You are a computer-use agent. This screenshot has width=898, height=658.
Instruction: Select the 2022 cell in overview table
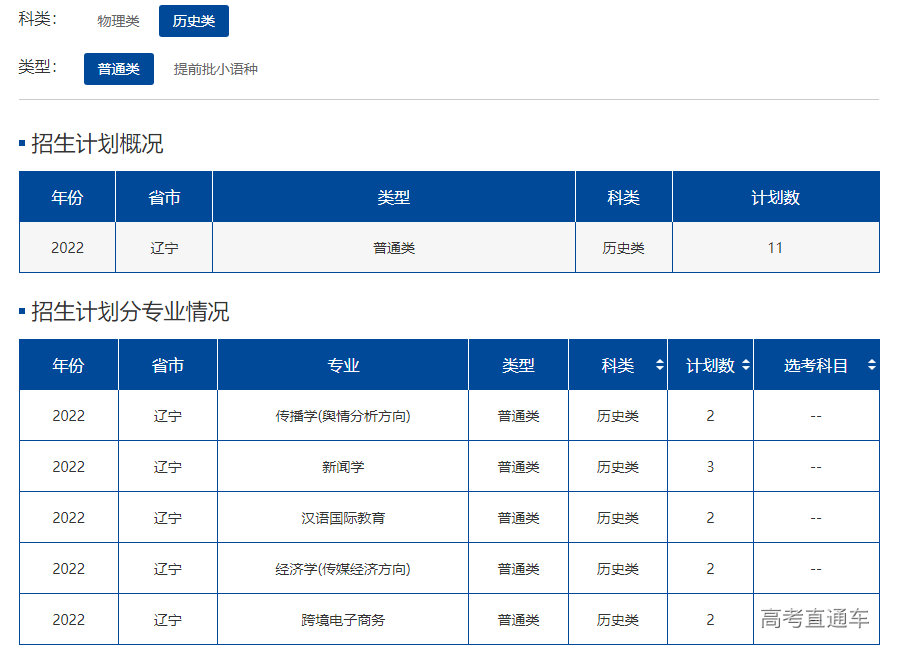point(66,247)
